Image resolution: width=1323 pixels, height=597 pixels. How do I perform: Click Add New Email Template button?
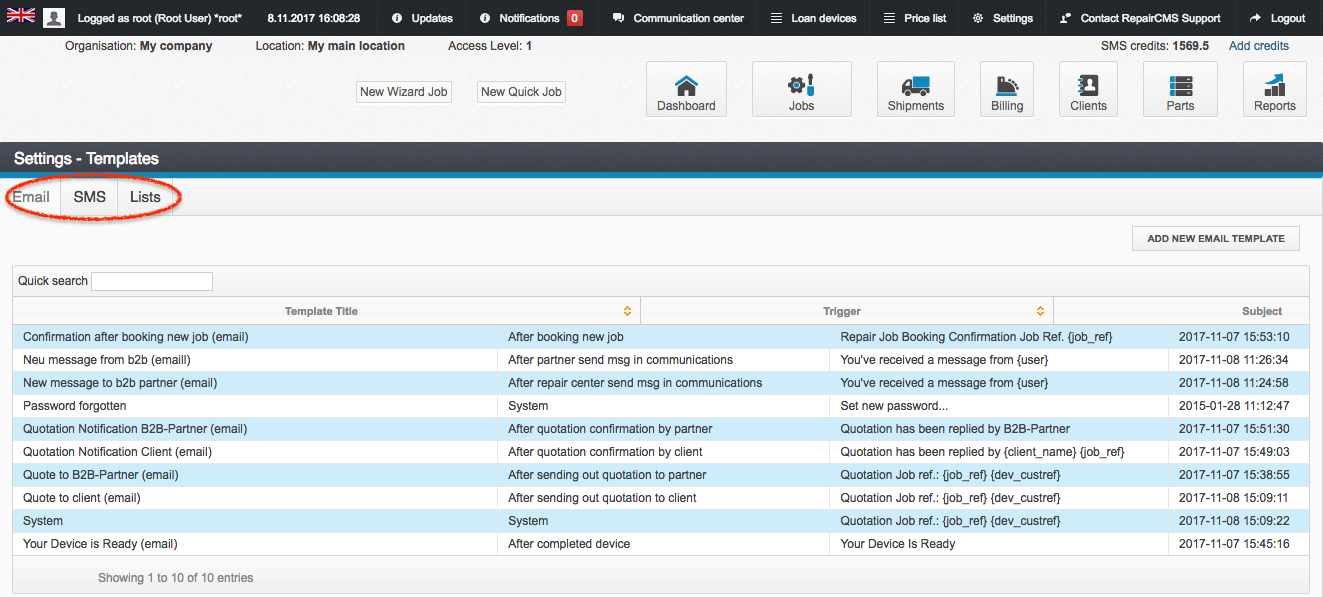pos(1216,239)
